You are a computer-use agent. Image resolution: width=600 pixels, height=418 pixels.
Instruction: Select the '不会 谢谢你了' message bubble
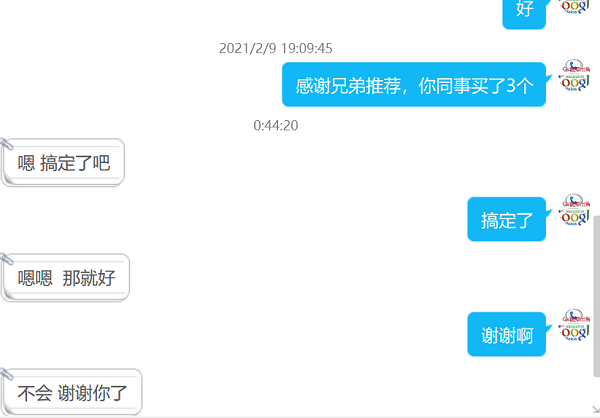pos(72,393)
